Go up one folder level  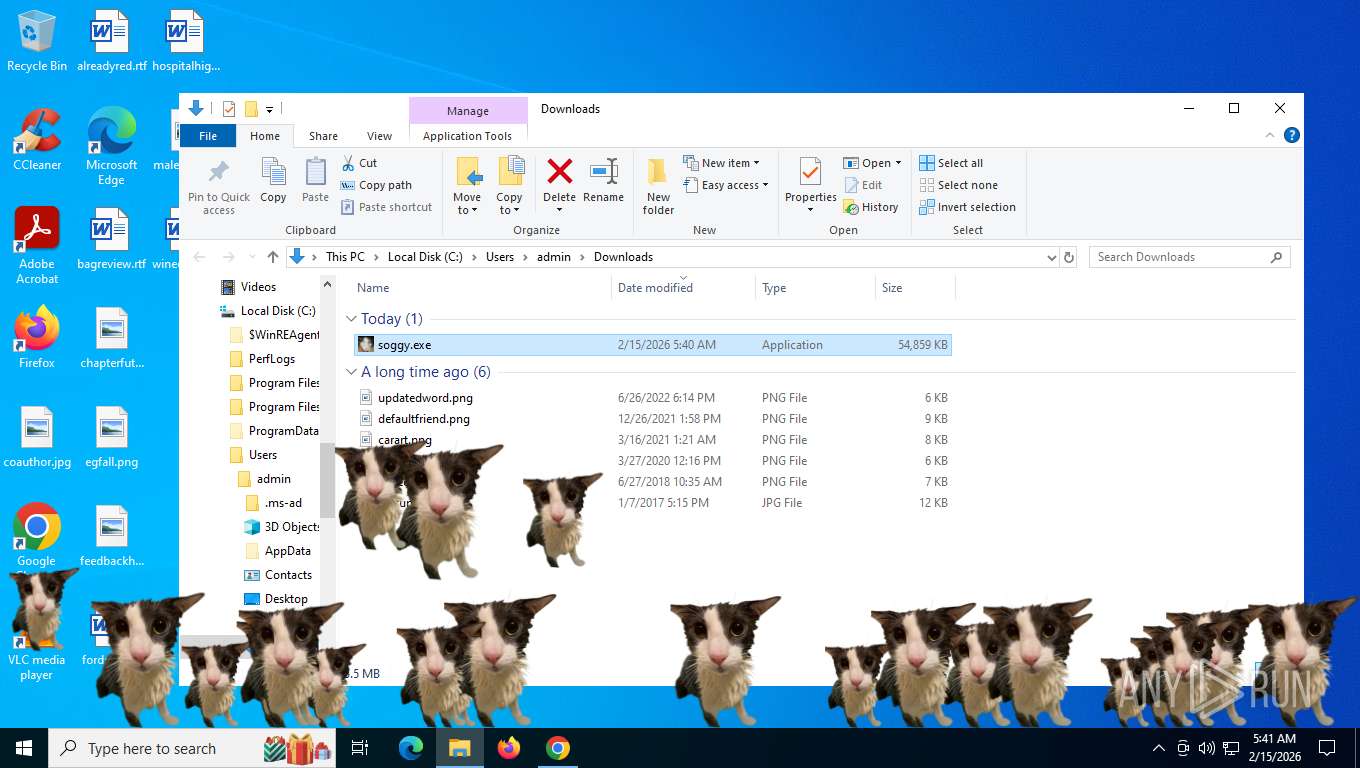pos(273,257)
